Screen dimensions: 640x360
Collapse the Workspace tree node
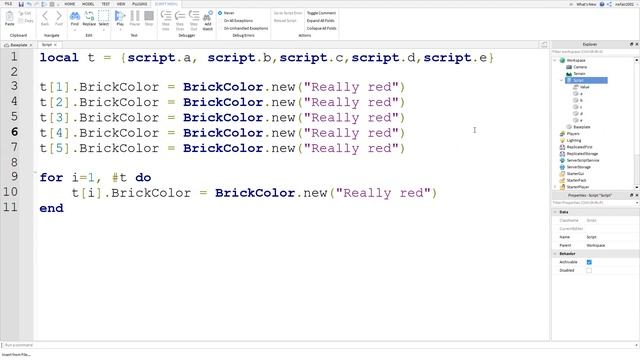tap(555, 60)
